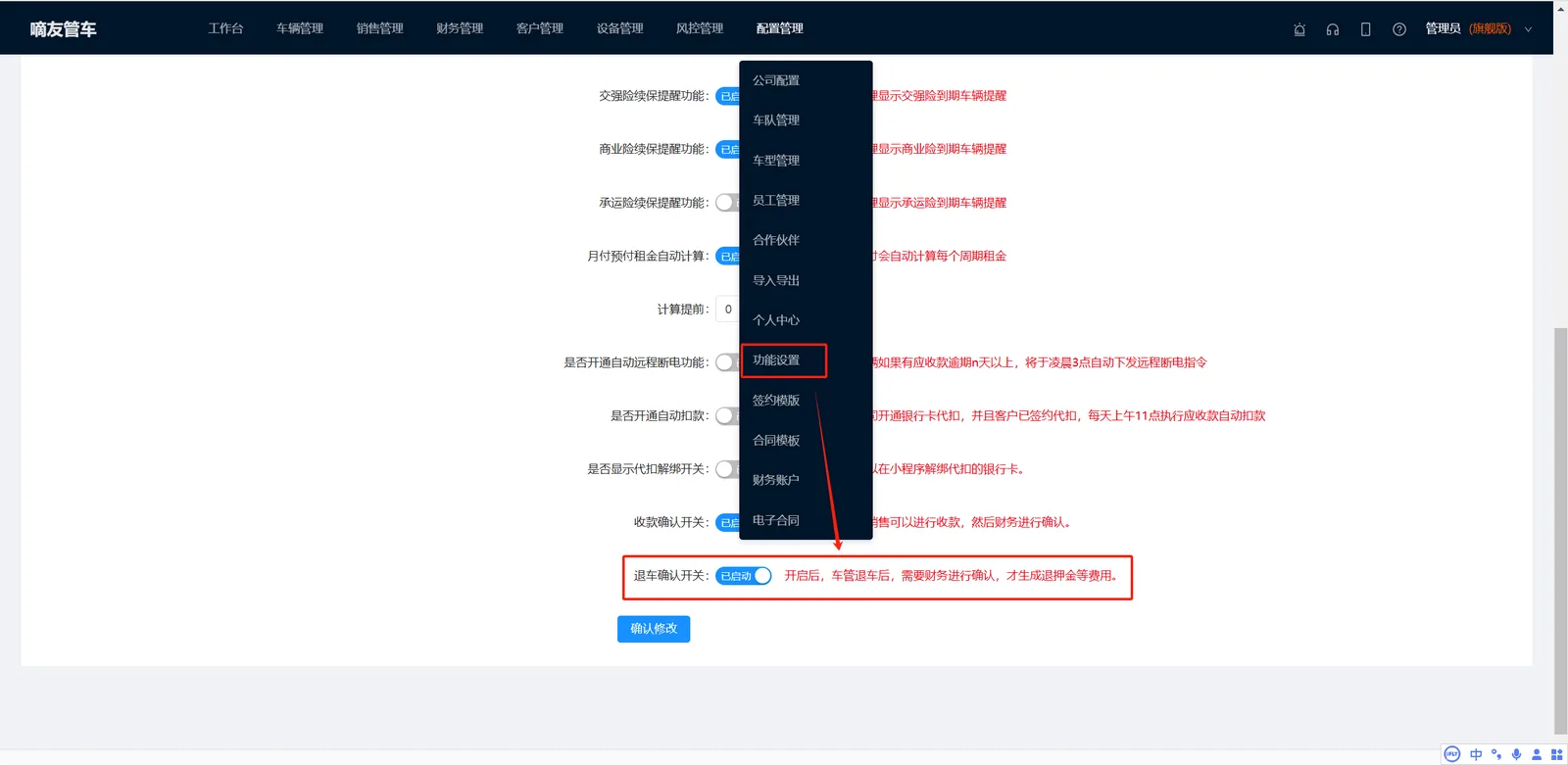Screen dimensions: 1568x765
Task: Click the headset customer service icon
Action: coord(1333,29)
